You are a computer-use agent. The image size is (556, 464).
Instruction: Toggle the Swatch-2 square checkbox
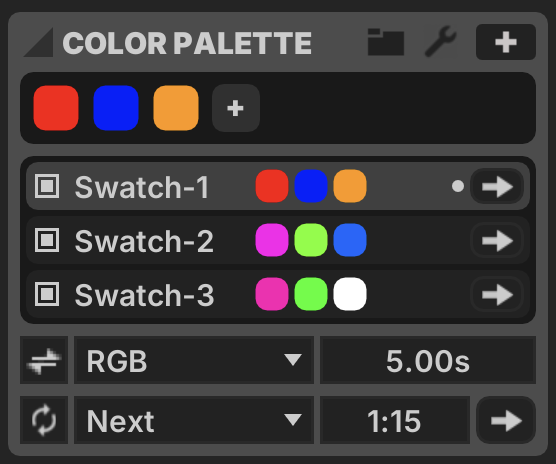47,240
